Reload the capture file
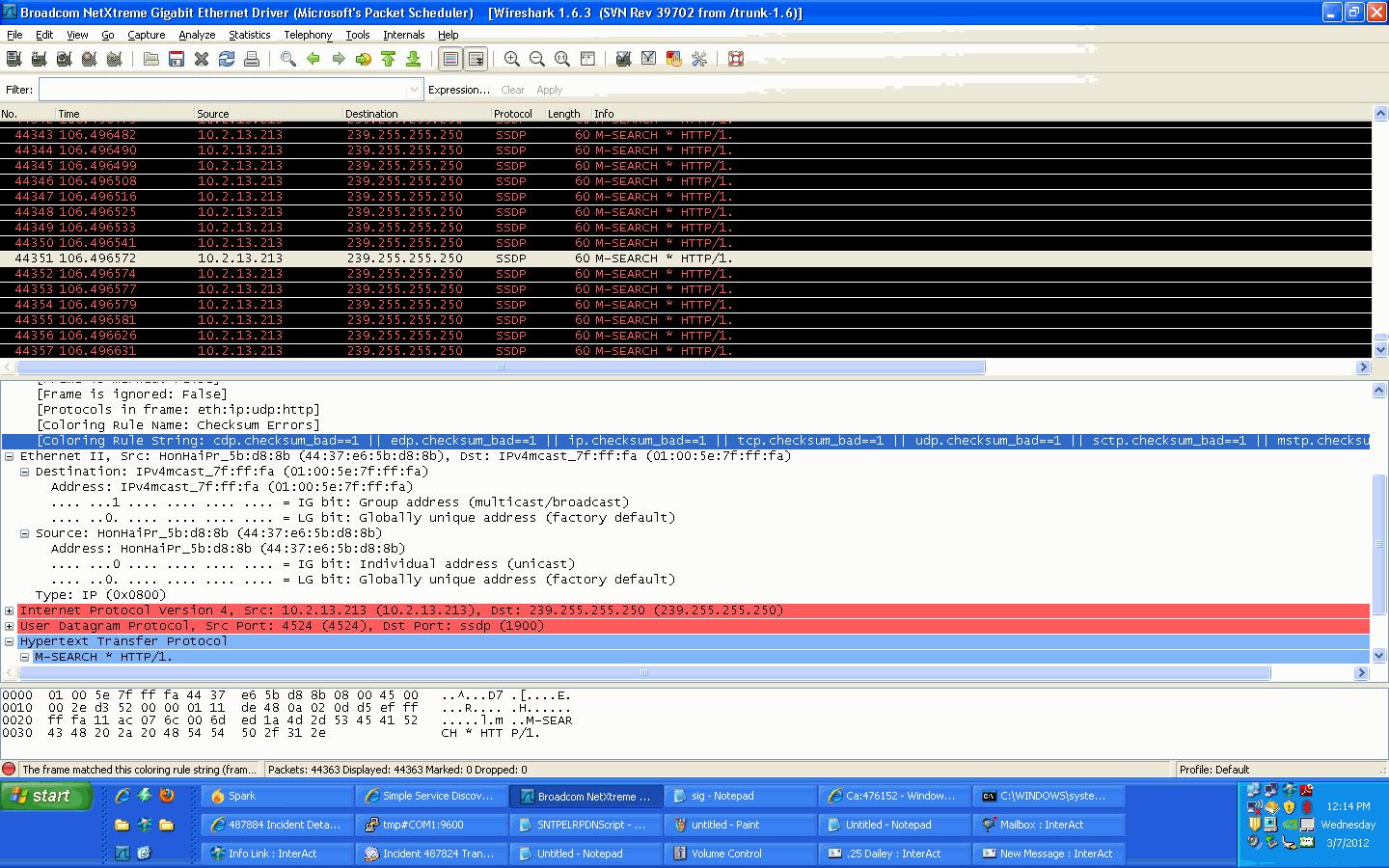The height and width of the screenshot is (868, 1389). 227,59
